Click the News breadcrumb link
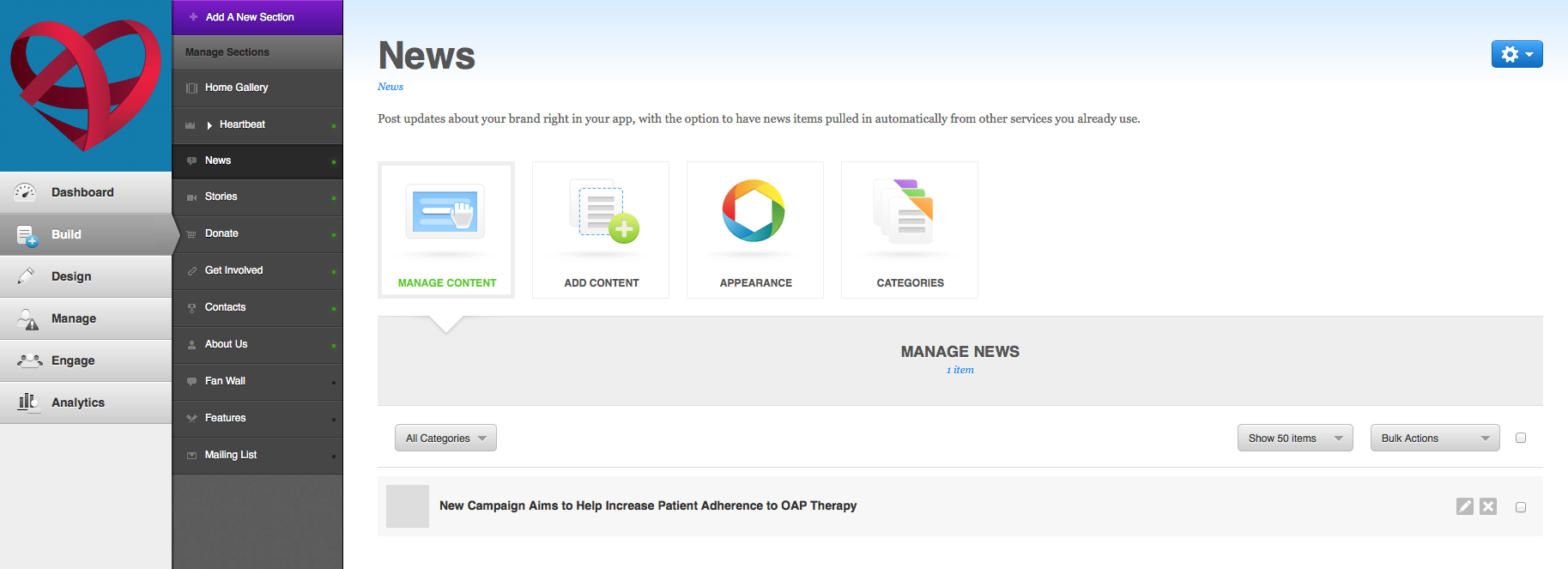This screenshot has height=569, width=1568. point(390,87)
